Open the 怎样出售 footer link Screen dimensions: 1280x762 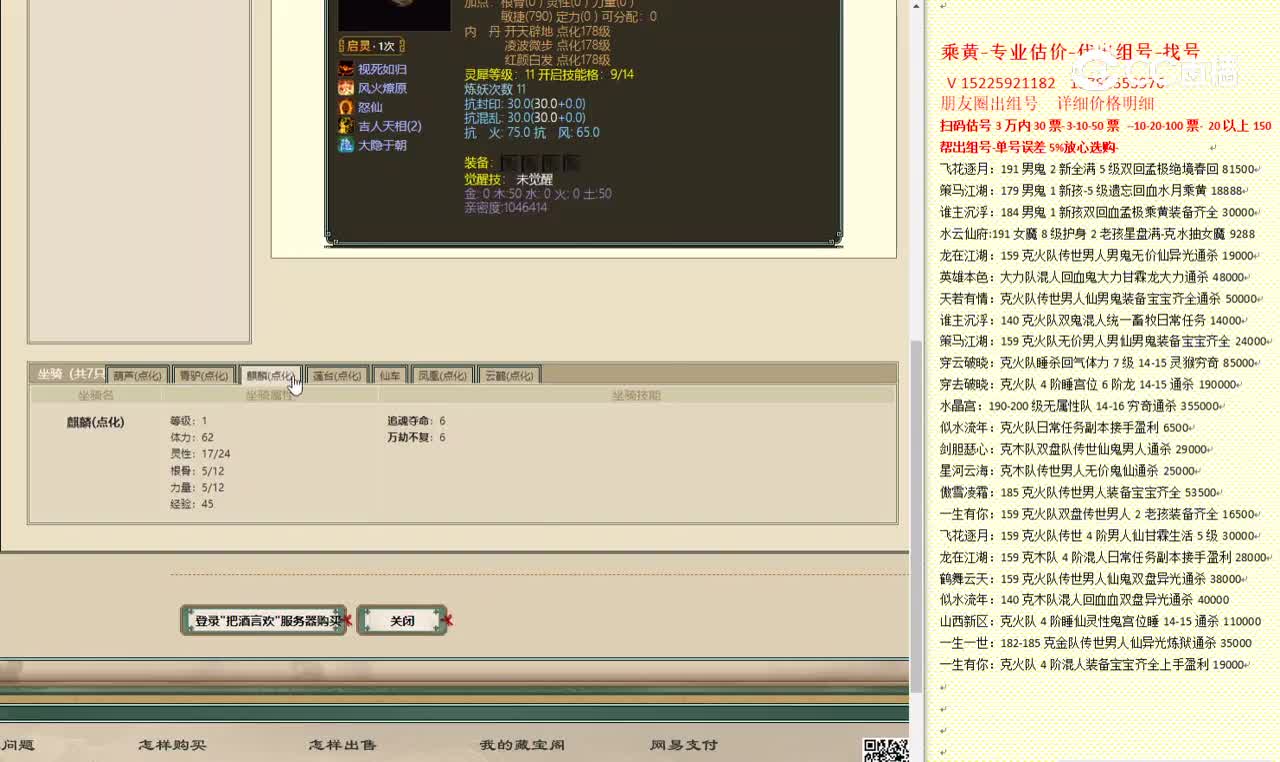[x=343, y=745]
